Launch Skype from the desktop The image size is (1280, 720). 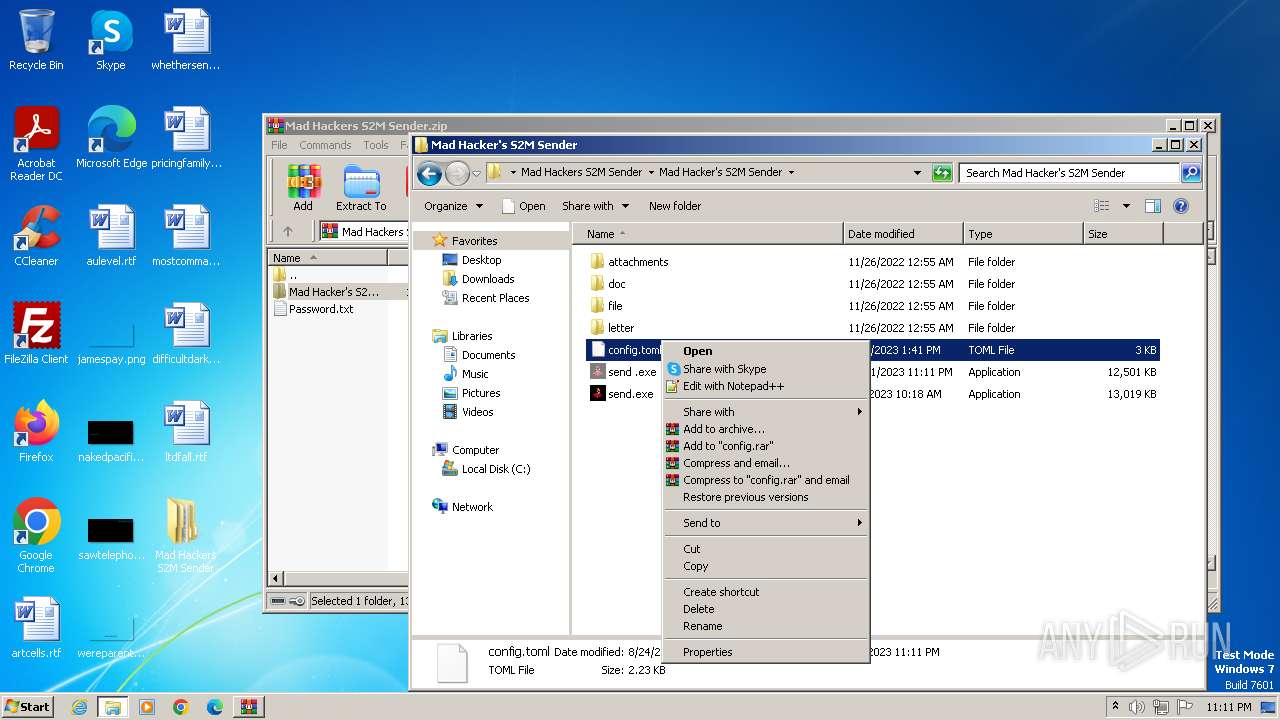[110, 40]
